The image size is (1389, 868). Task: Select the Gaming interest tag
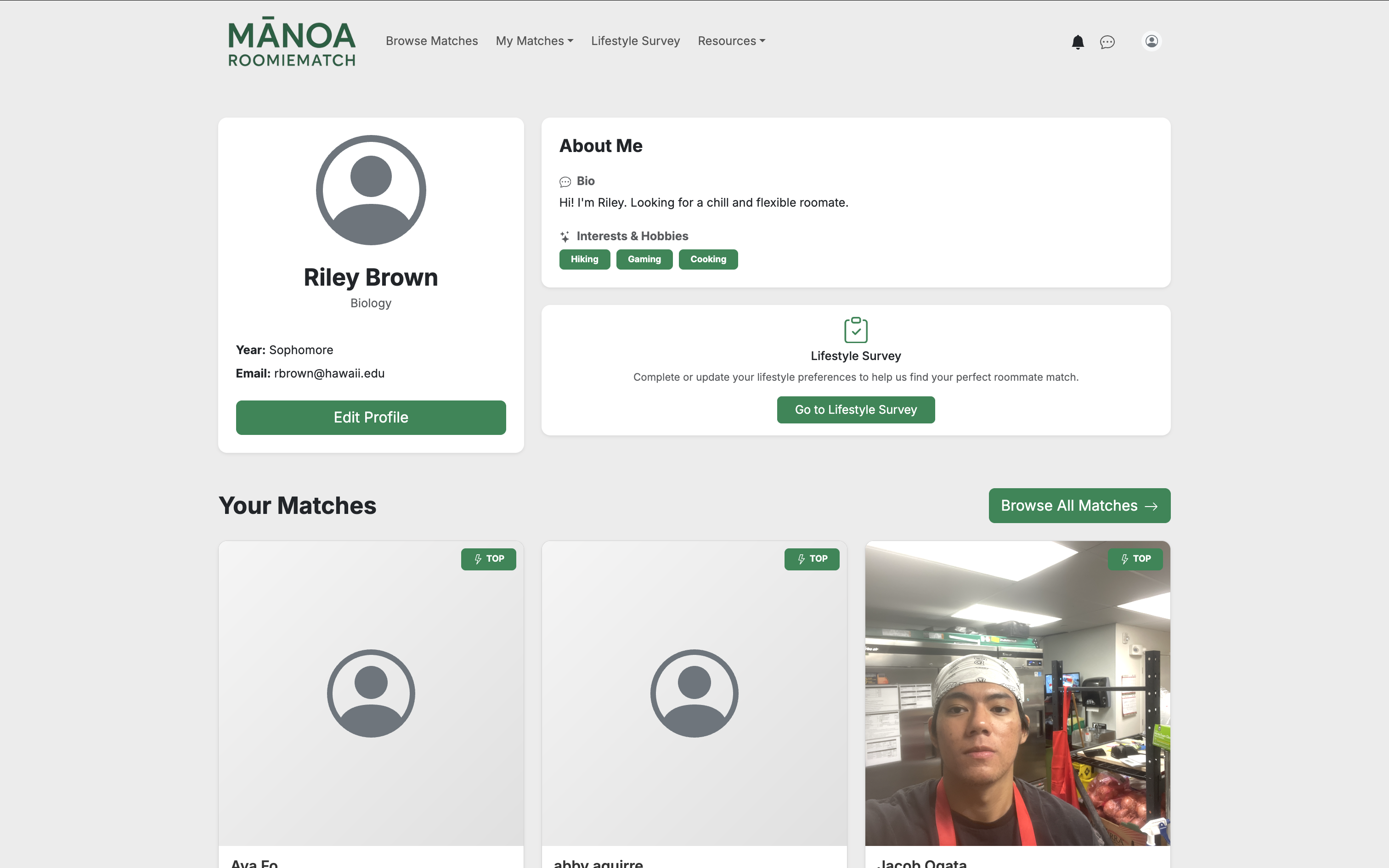pyautogui.click(x=644, y=259)
